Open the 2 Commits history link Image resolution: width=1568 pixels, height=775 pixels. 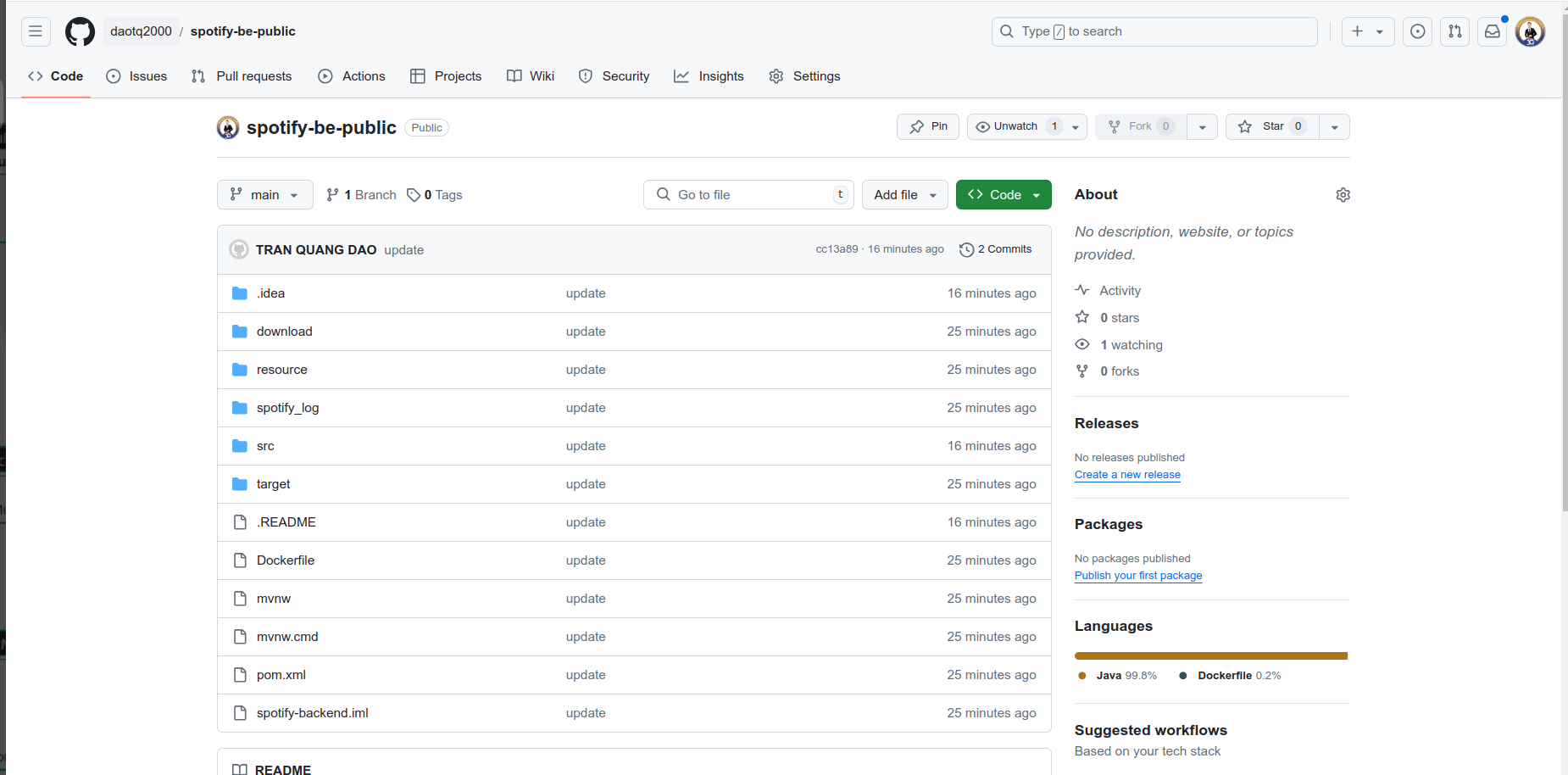pyautogui.click(x=996, y=249)
